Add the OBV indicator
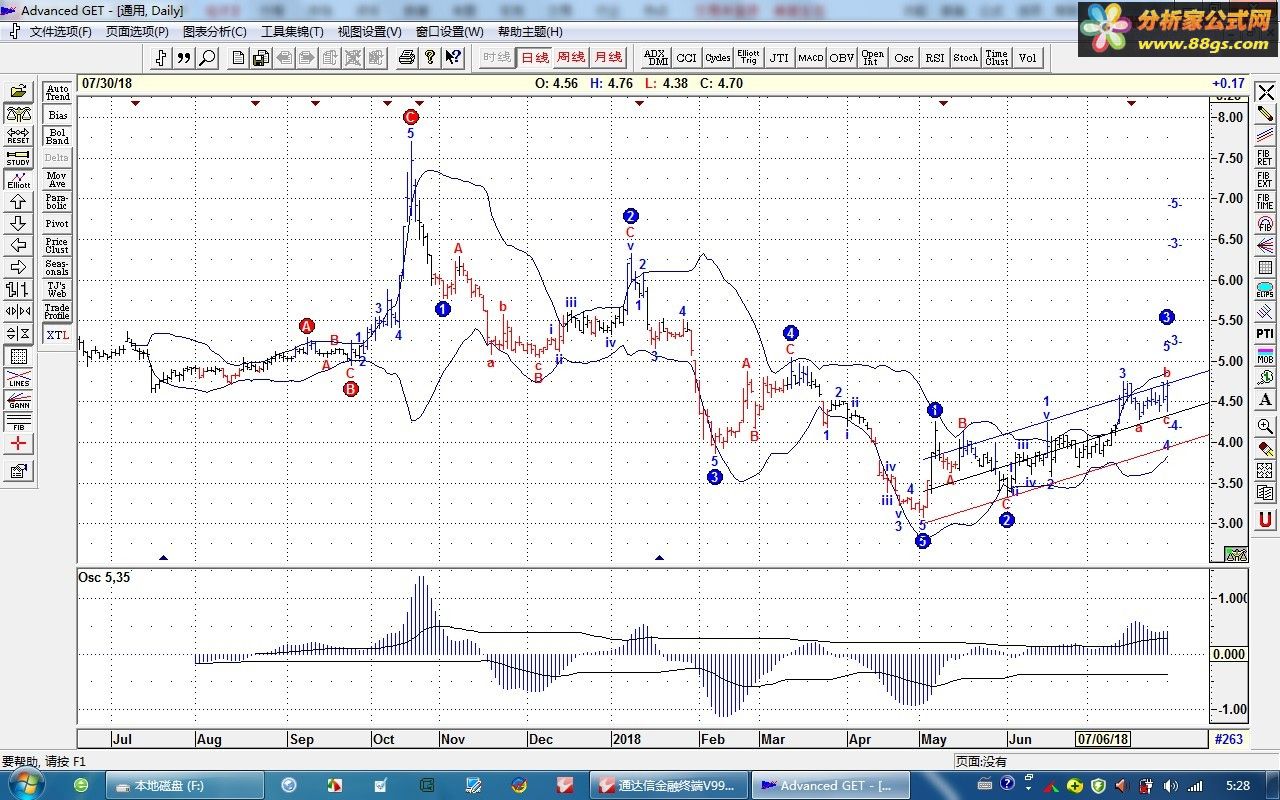The height and width of the screenshot is (800, 1280). coord(842,58)
